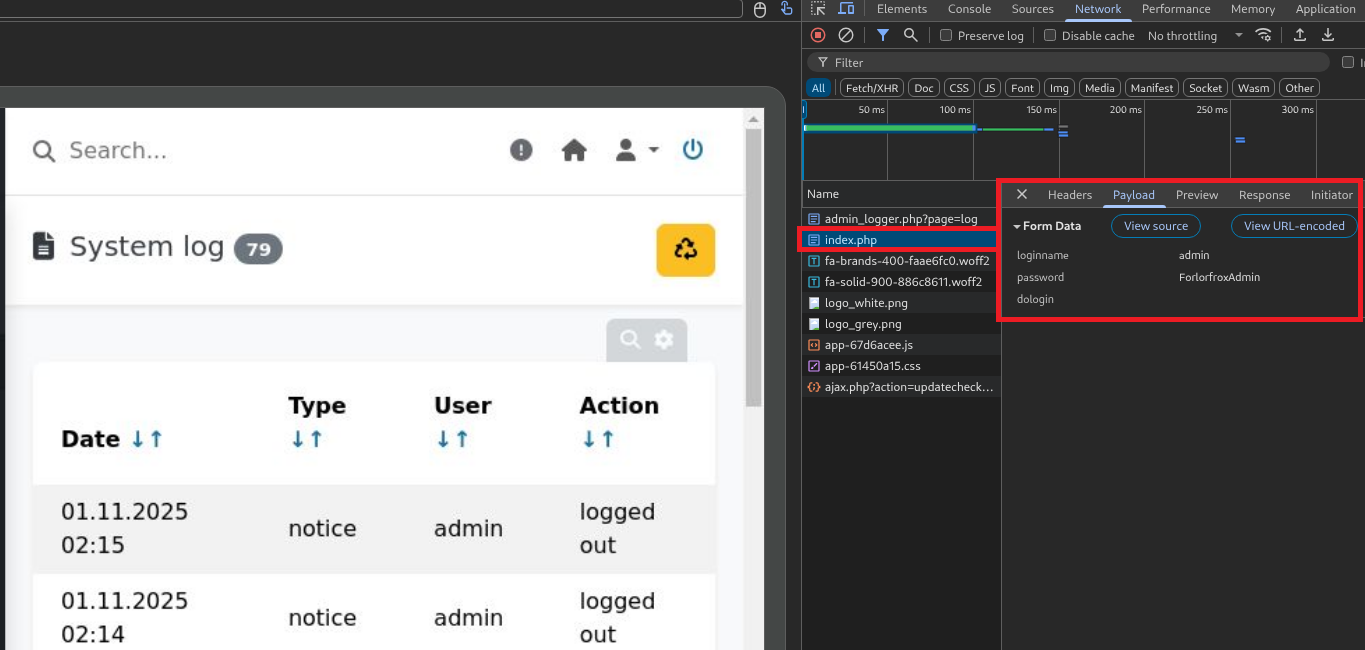Open the No throttling dropdown
This screenshot has height=650, width=1365.
pos(1195,36)
